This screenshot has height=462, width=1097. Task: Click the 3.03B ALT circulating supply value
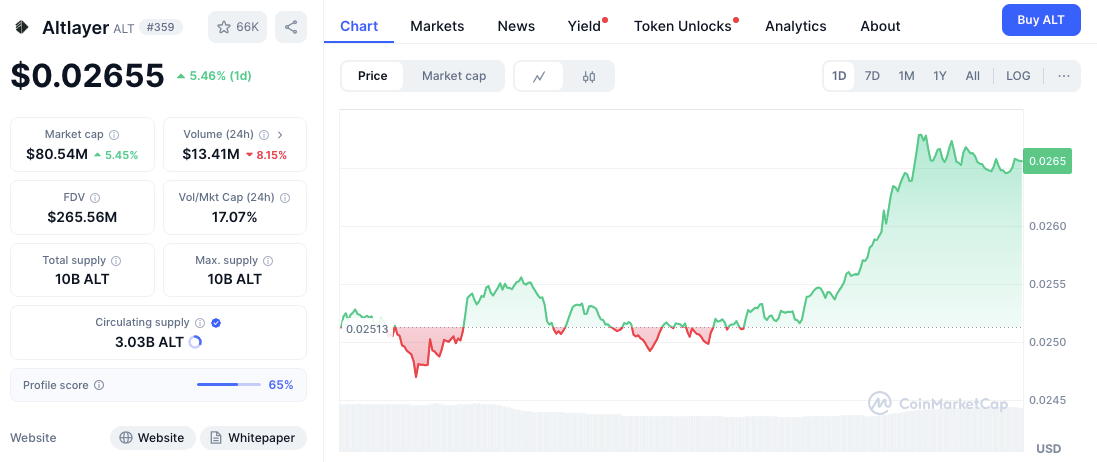click(x=149, y=342)
